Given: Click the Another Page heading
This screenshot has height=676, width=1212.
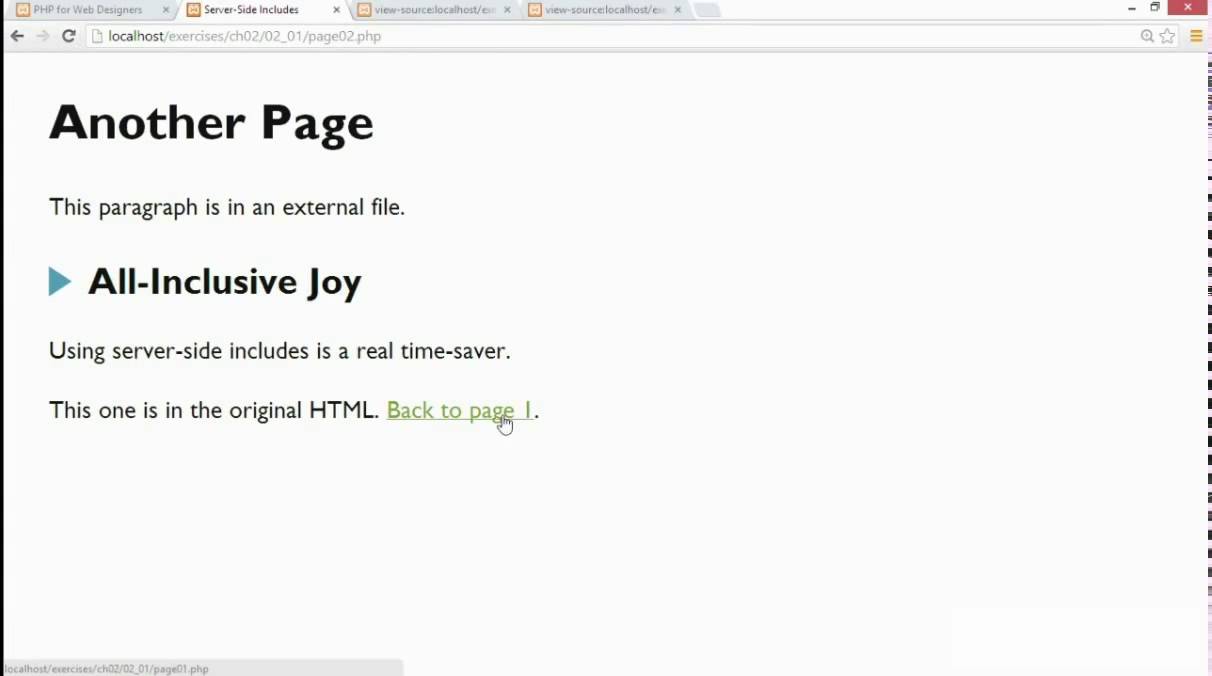Looking at the screenshot, I should point(211,123).
